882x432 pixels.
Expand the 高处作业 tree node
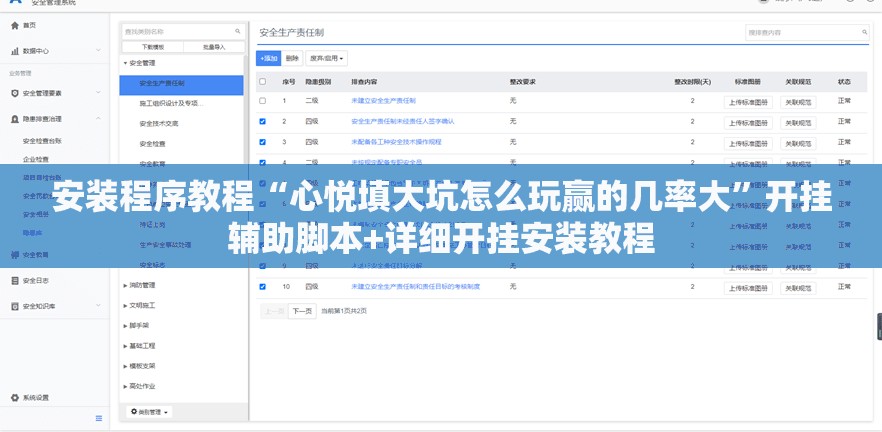coord(125,386)
